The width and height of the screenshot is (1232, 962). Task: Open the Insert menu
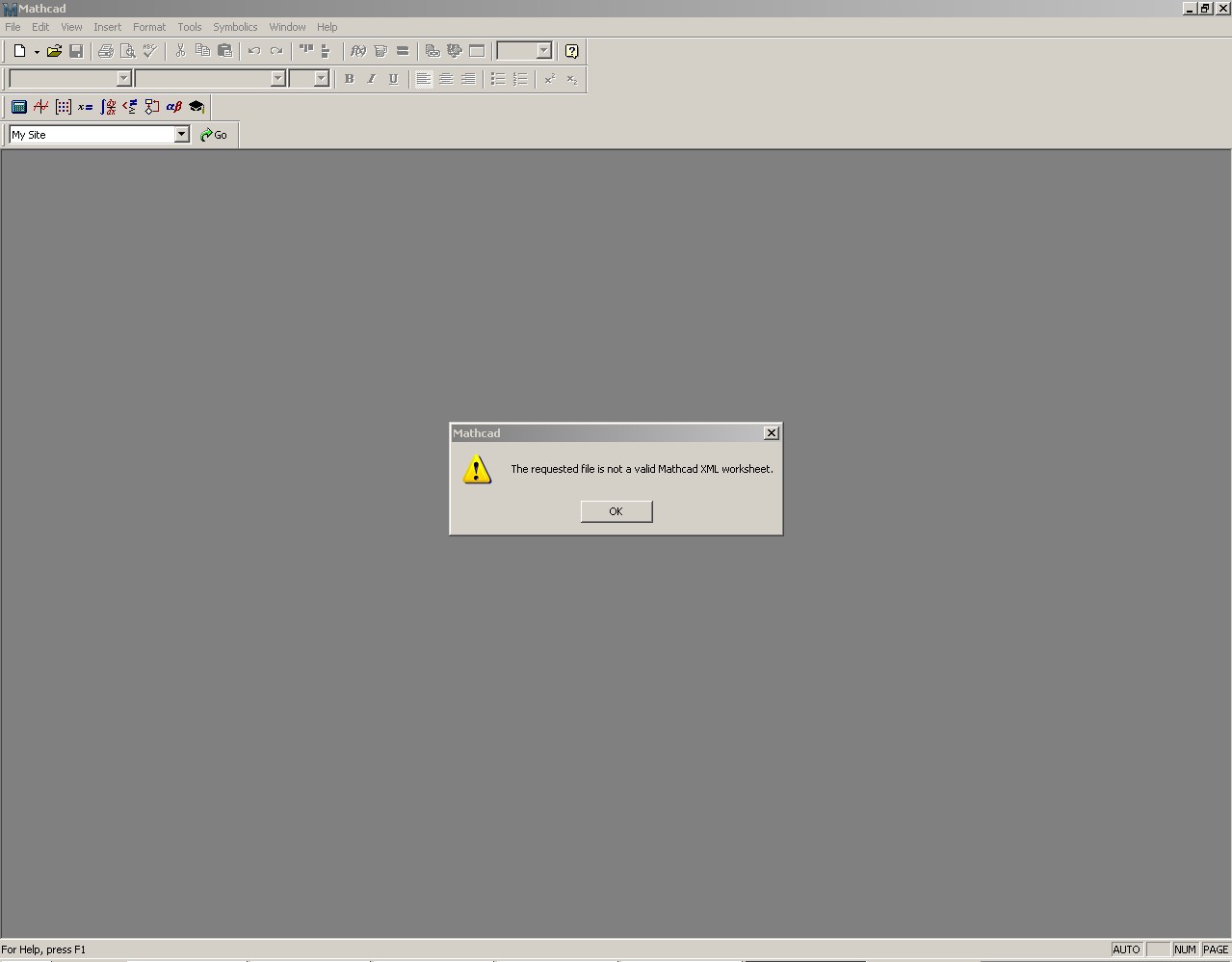tap(107, 27)
